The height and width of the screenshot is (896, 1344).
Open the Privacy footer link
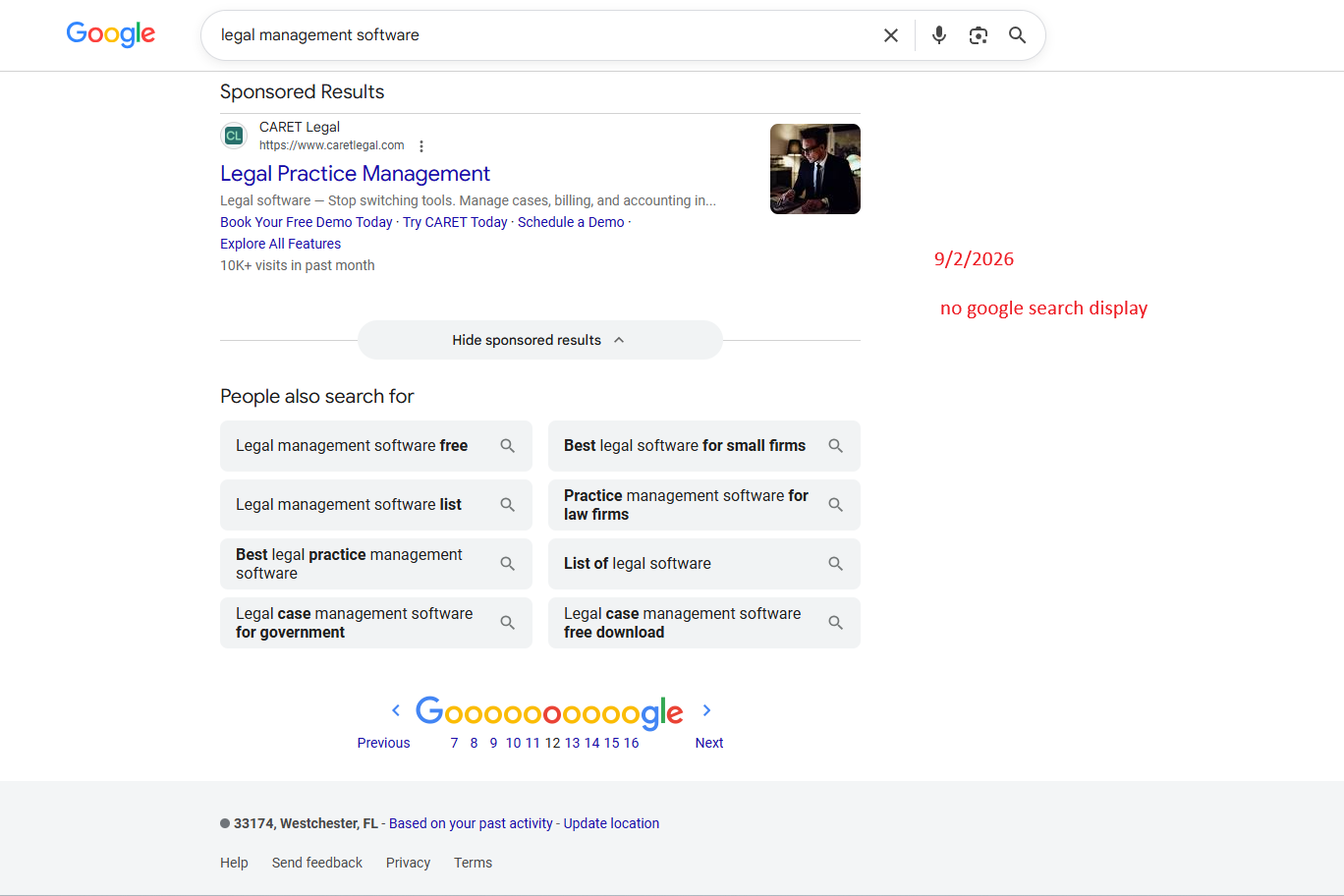tap(408, 863)
